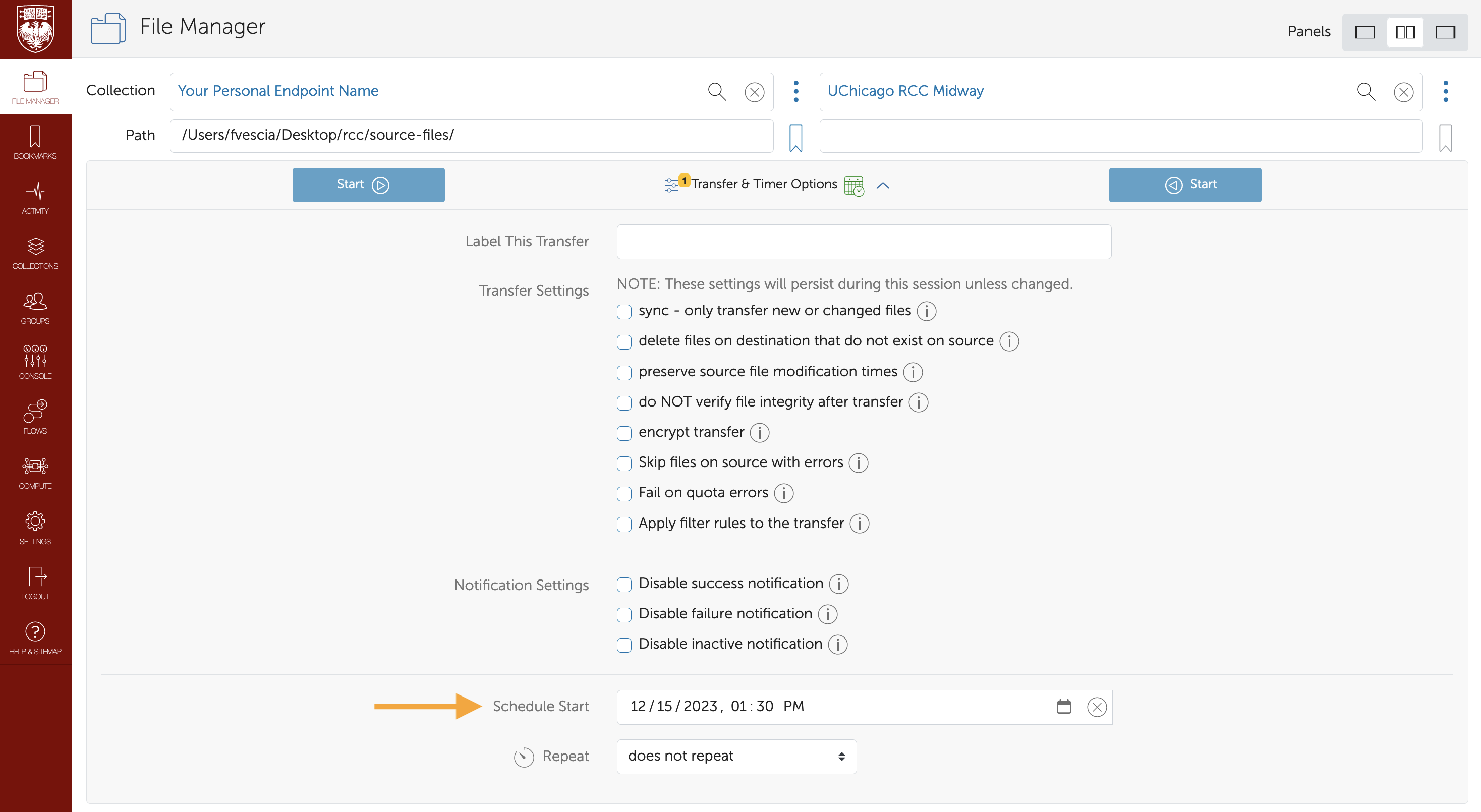Click the left Start transfer button
1481x812 pixels.
click(x=368, y=185)
